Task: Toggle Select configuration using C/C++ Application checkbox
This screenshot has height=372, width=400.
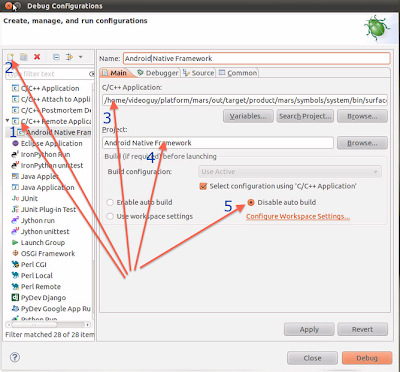Action: (203, 186)
